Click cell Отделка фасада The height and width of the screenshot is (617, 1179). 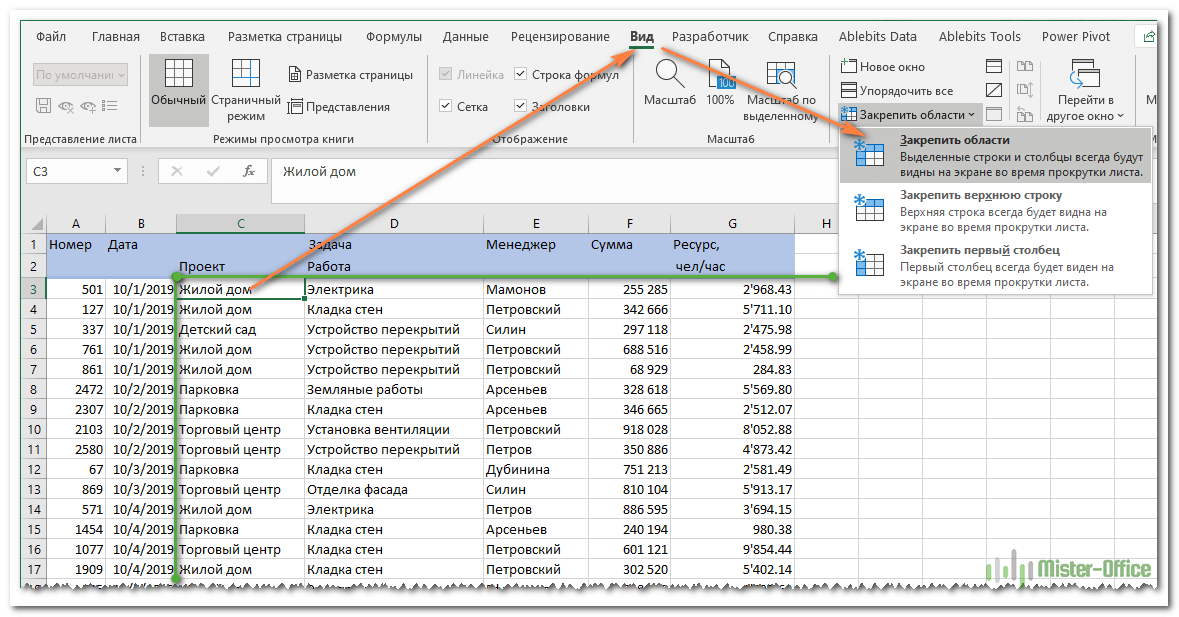point(394,489)
